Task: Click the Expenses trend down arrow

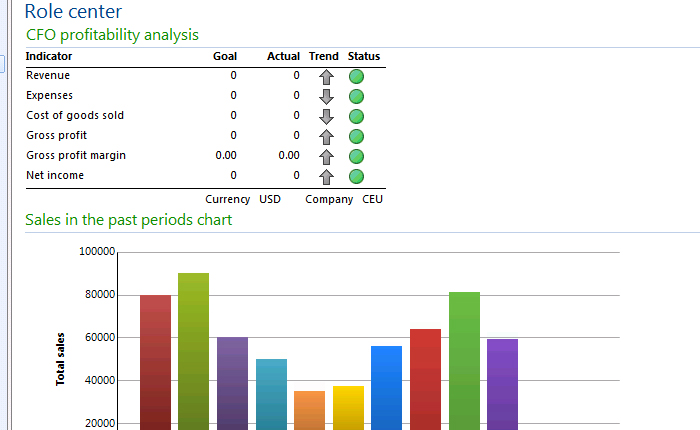Action: click(x=326, y=96)
